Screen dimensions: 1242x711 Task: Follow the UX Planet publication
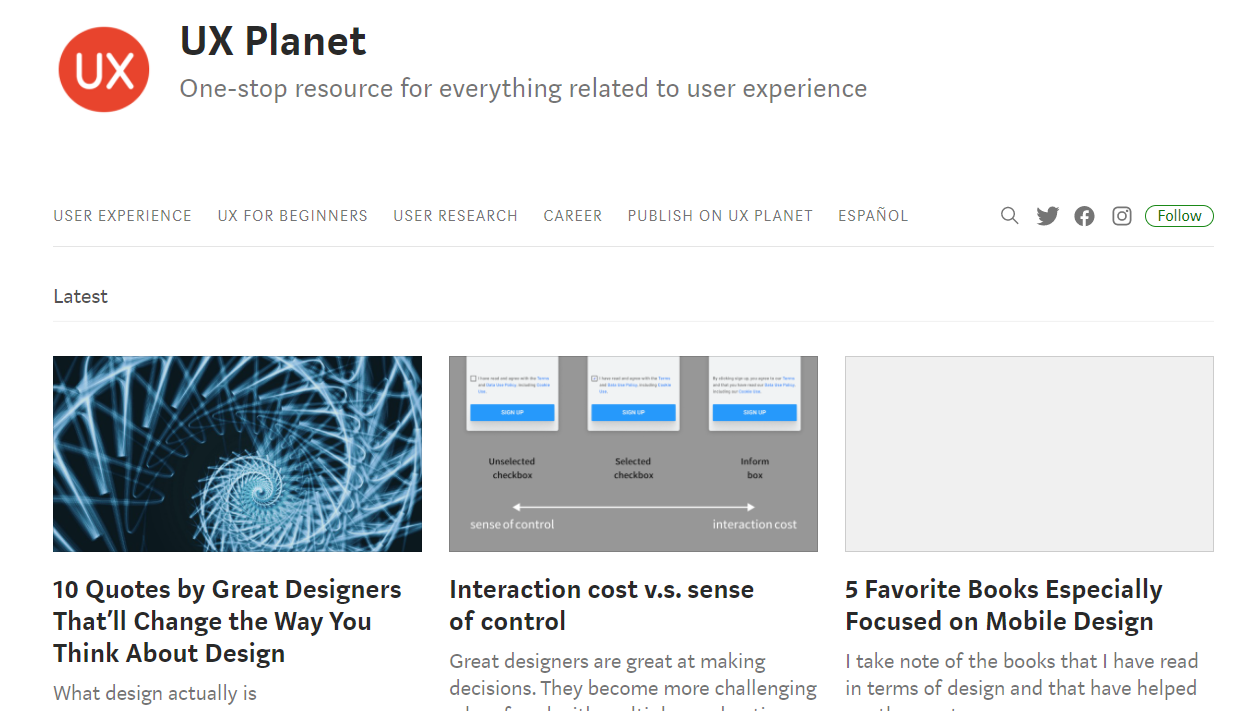[x=1179, y=216]
